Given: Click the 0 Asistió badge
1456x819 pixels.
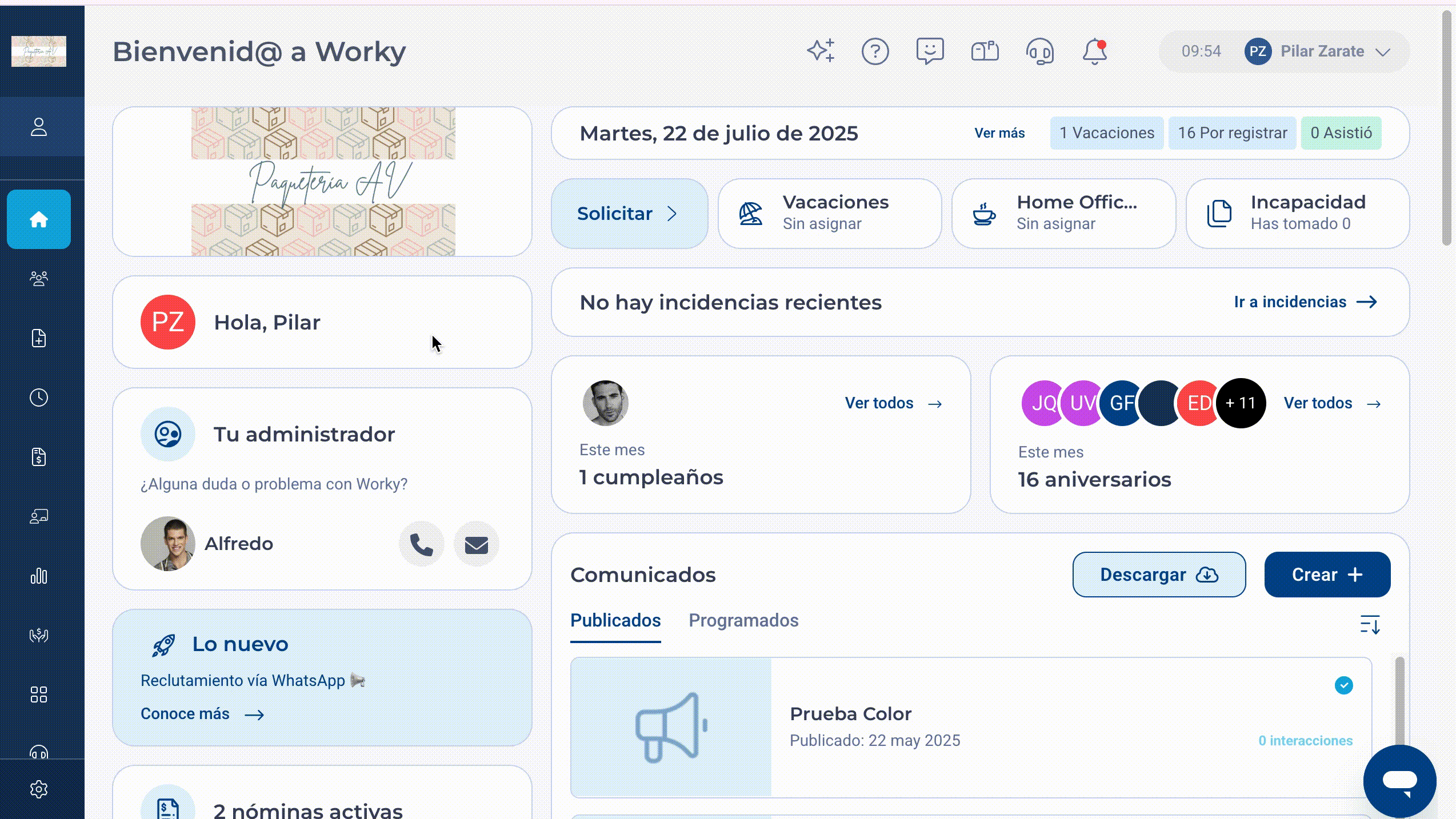Looking at the screenshot, I should coord(1341,133).
